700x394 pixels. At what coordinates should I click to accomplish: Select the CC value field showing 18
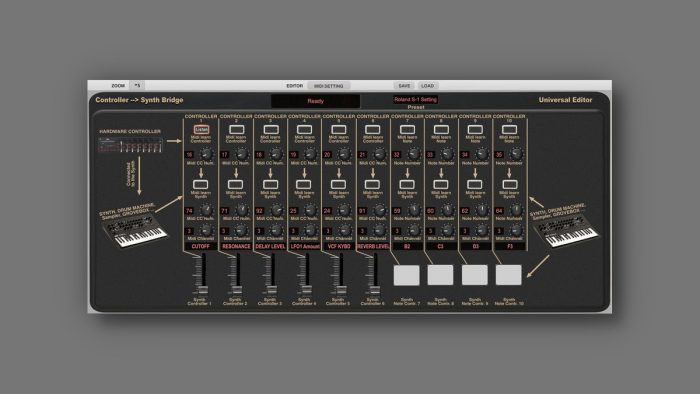click(259, 155)
